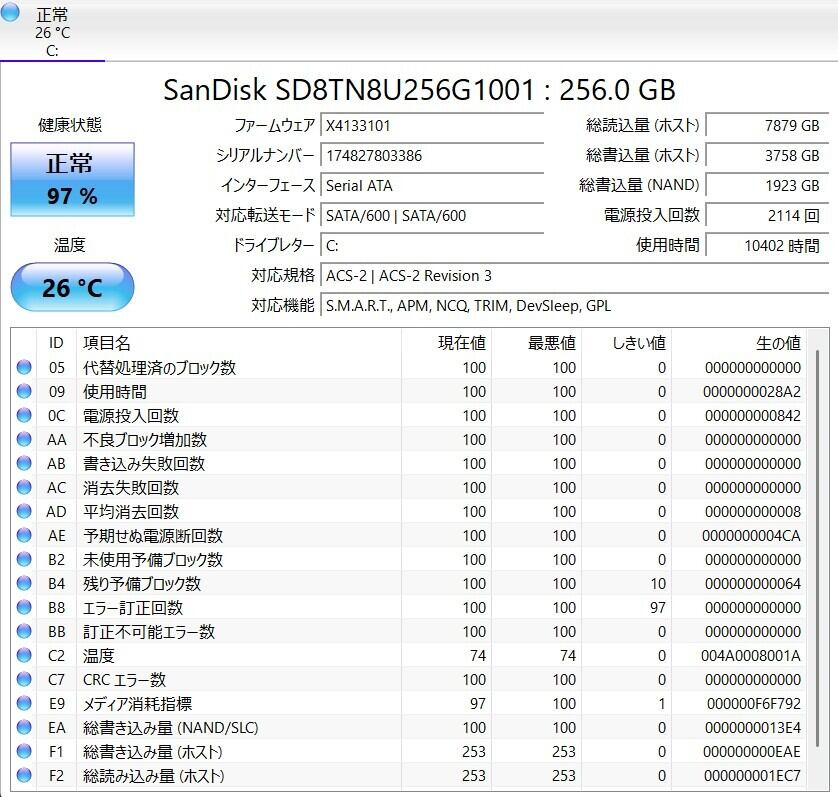Click status icon for row AB

[24, 463]
